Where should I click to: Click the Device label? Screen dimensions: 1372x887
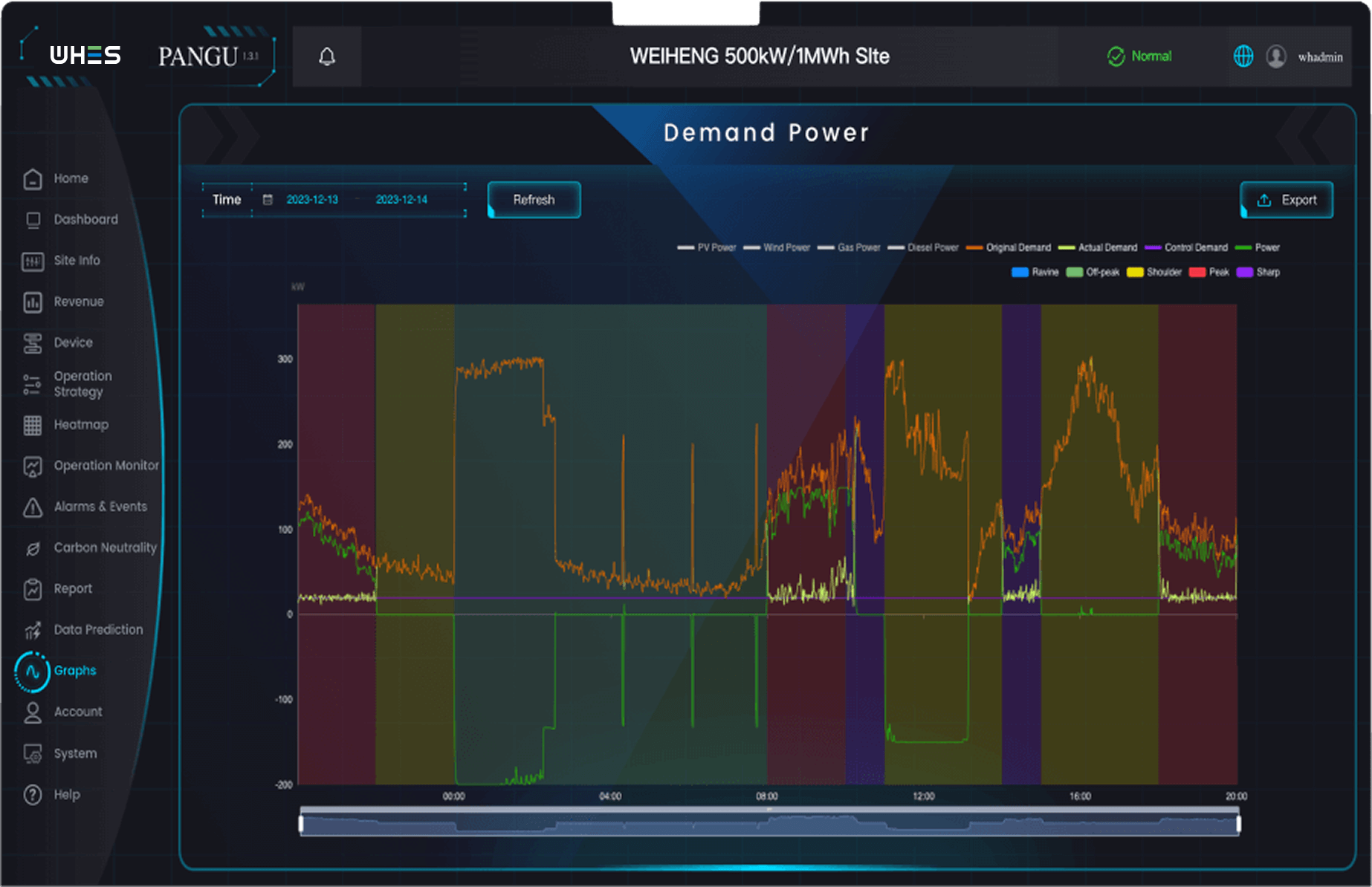click(x=73, y=342)
